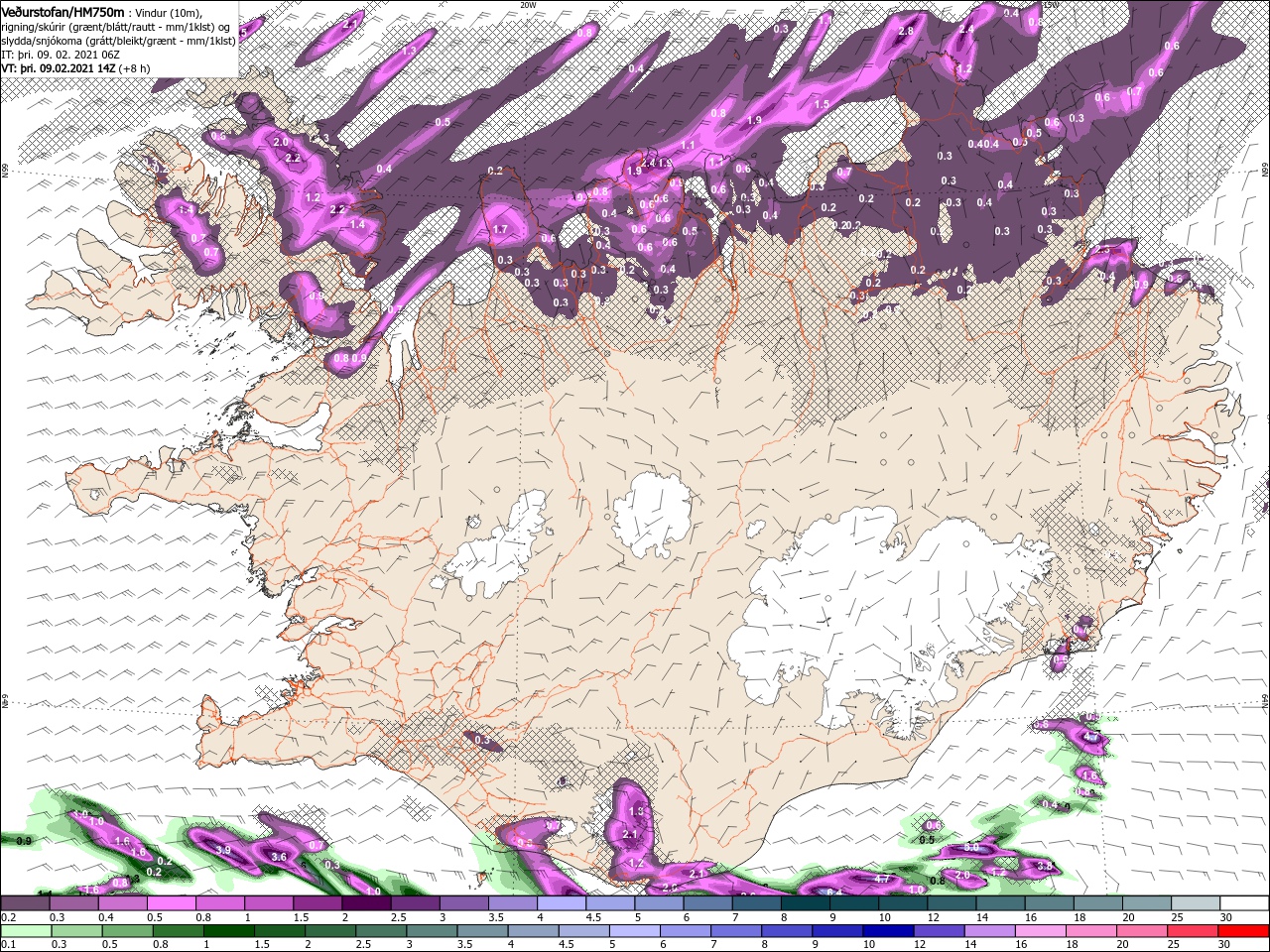
Task: Click the 3.9 precipitation value on map
Action: tap(223, 850)
